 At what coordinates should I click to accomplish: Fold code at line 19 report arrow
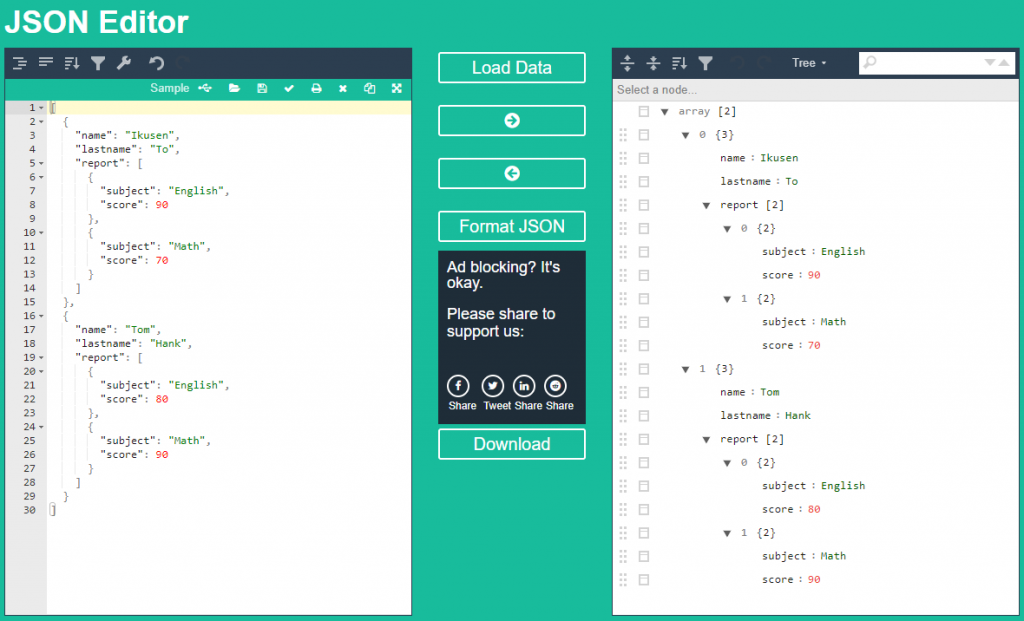[42, 358]
